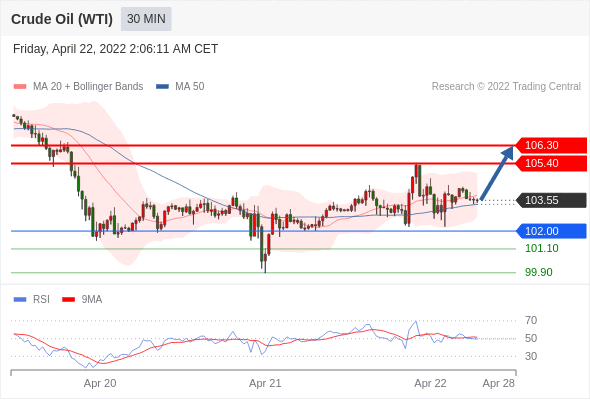Screen dimensions: 590x400
Task: Toggle the RSI legend entry
Action: coord(32,300)
